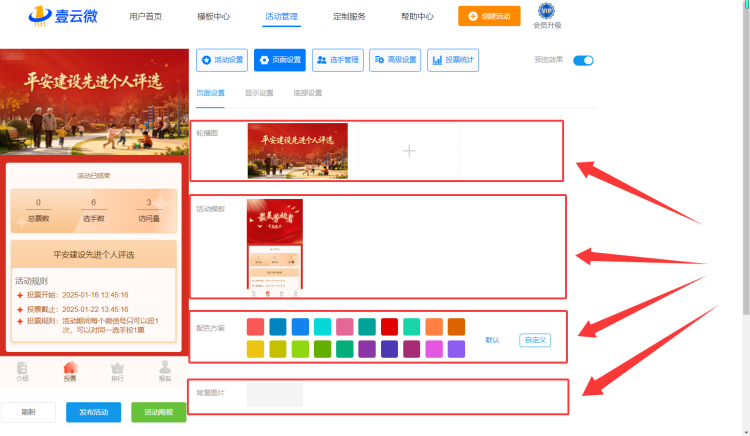Image resolution: width=750 pixels, height=436 pixels.
Task: Pick the teal green first-row swatch
Action: (367, 327)
